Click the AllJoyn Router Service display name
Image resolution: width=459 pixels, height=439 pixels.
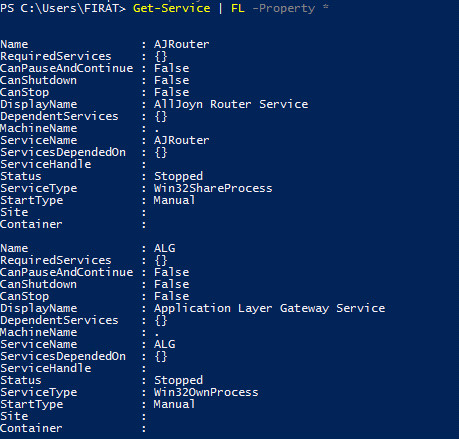tap(231, 104)
